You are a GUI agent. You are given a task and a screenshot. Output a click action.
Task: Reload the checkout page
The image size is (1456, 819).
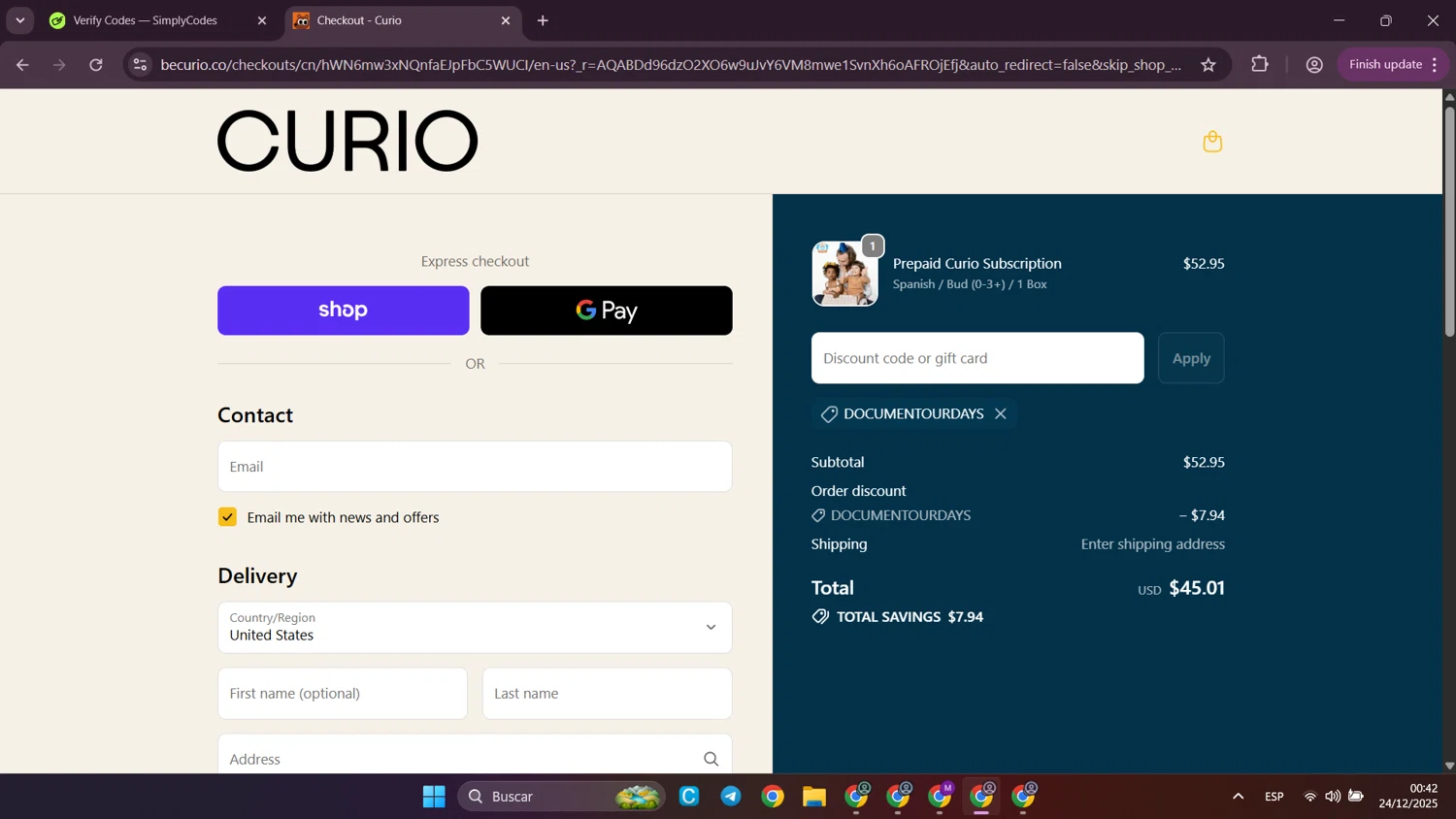click(96, 65)
